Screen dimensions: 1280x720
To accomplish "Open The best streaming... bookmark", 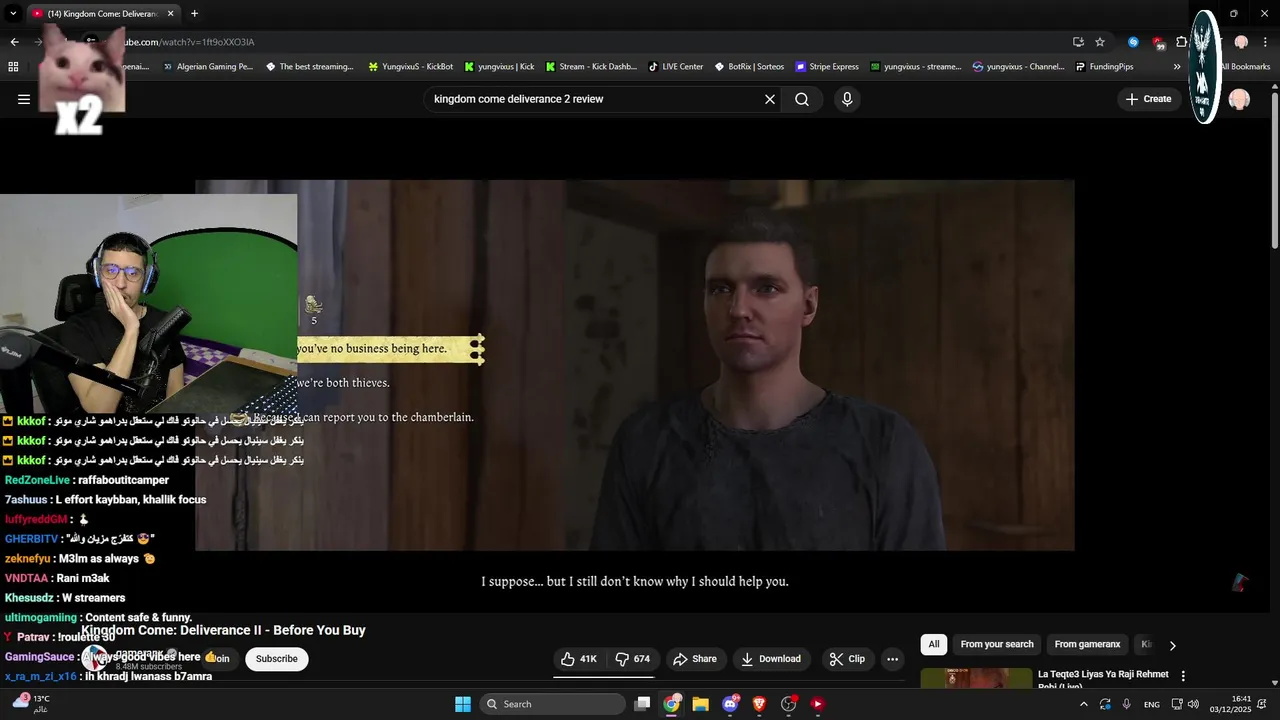I will (x=310, y=67).
